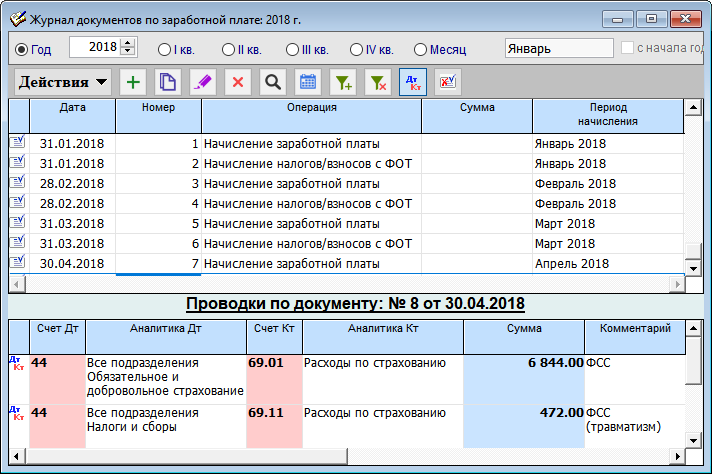This screenshot has width=712, height=474.
Task: Click the Аналитика Кт column header
Action: (x=383, y=337)
